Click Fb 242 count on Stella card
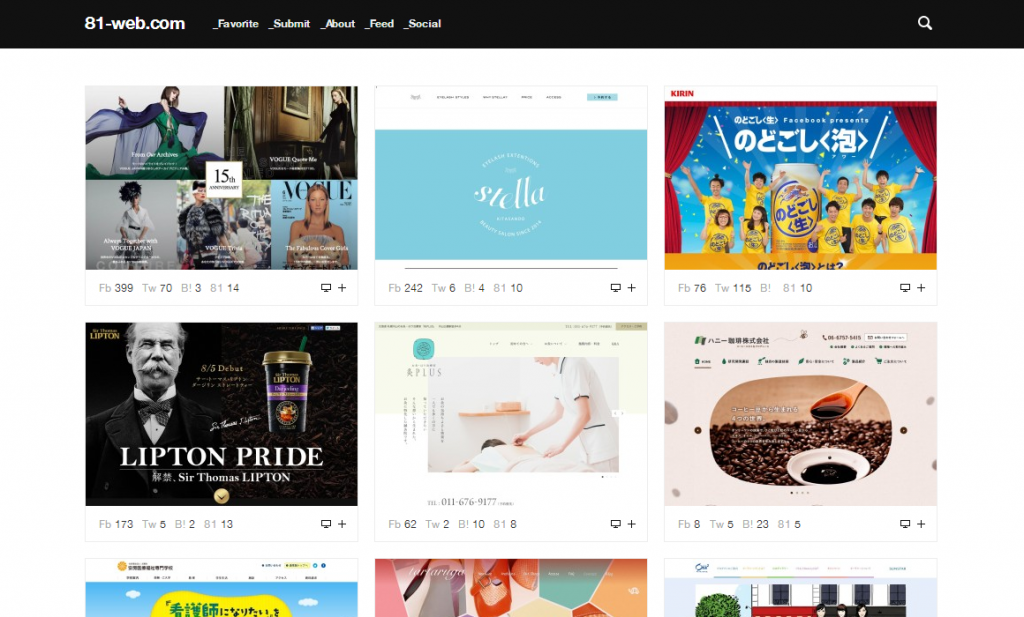 click(x=406, y=288)
